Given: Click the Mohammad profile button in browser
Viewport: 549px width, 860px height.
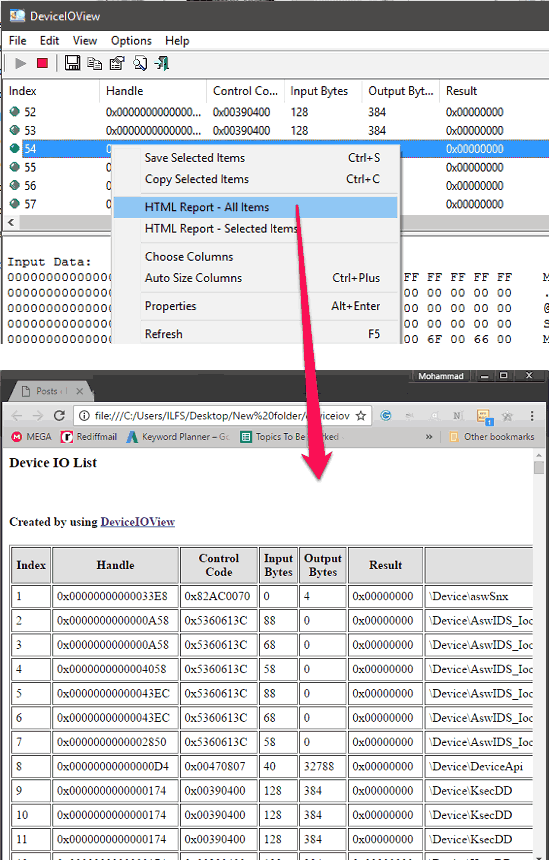Looking at the screenshot, I should click(x=441, y=376).
